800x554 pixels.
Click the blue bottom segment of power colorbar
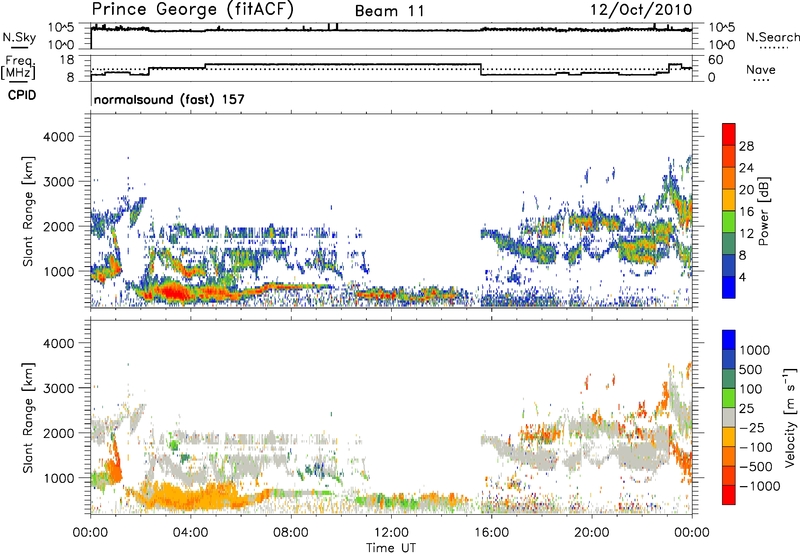[x=729, y=287]
